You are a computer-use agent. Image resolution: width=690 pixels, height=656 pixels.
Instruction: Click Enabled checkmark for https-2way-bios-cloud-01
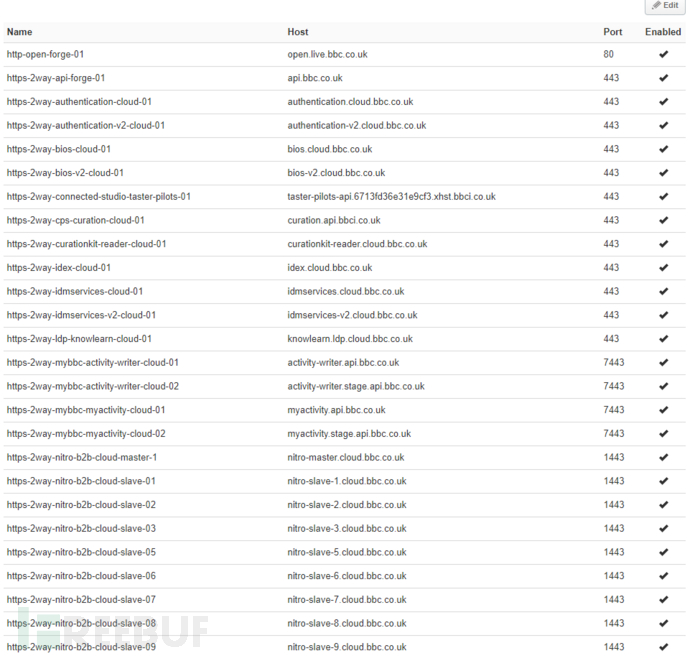[x=664, y=149]
